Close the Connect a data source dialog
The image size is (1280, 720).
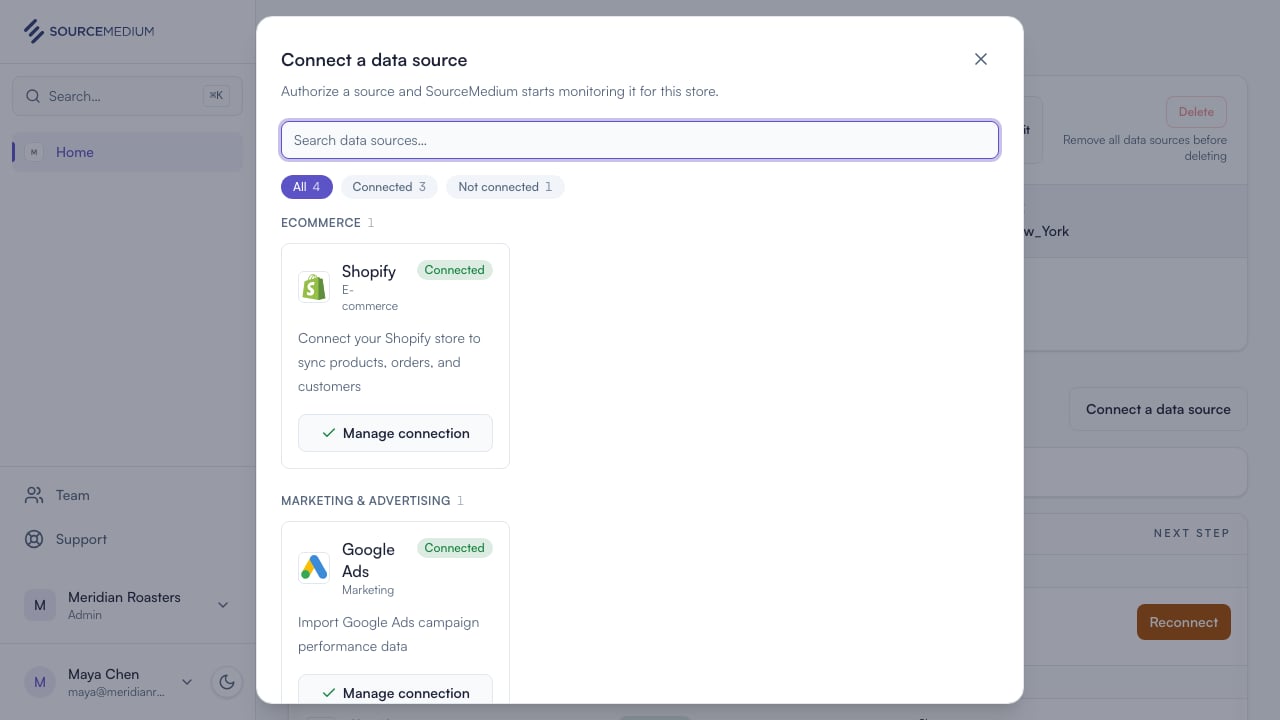point(981,59)
